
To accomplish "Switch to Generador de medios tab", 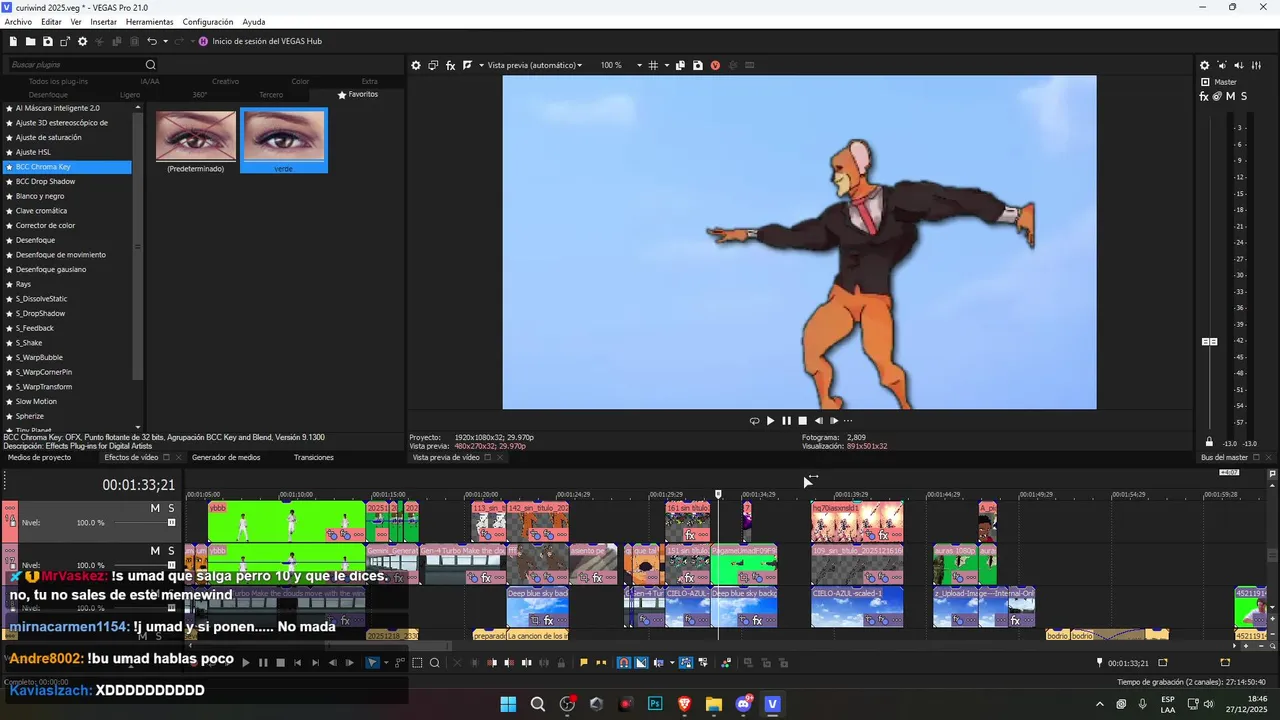I will coord(226,457).
